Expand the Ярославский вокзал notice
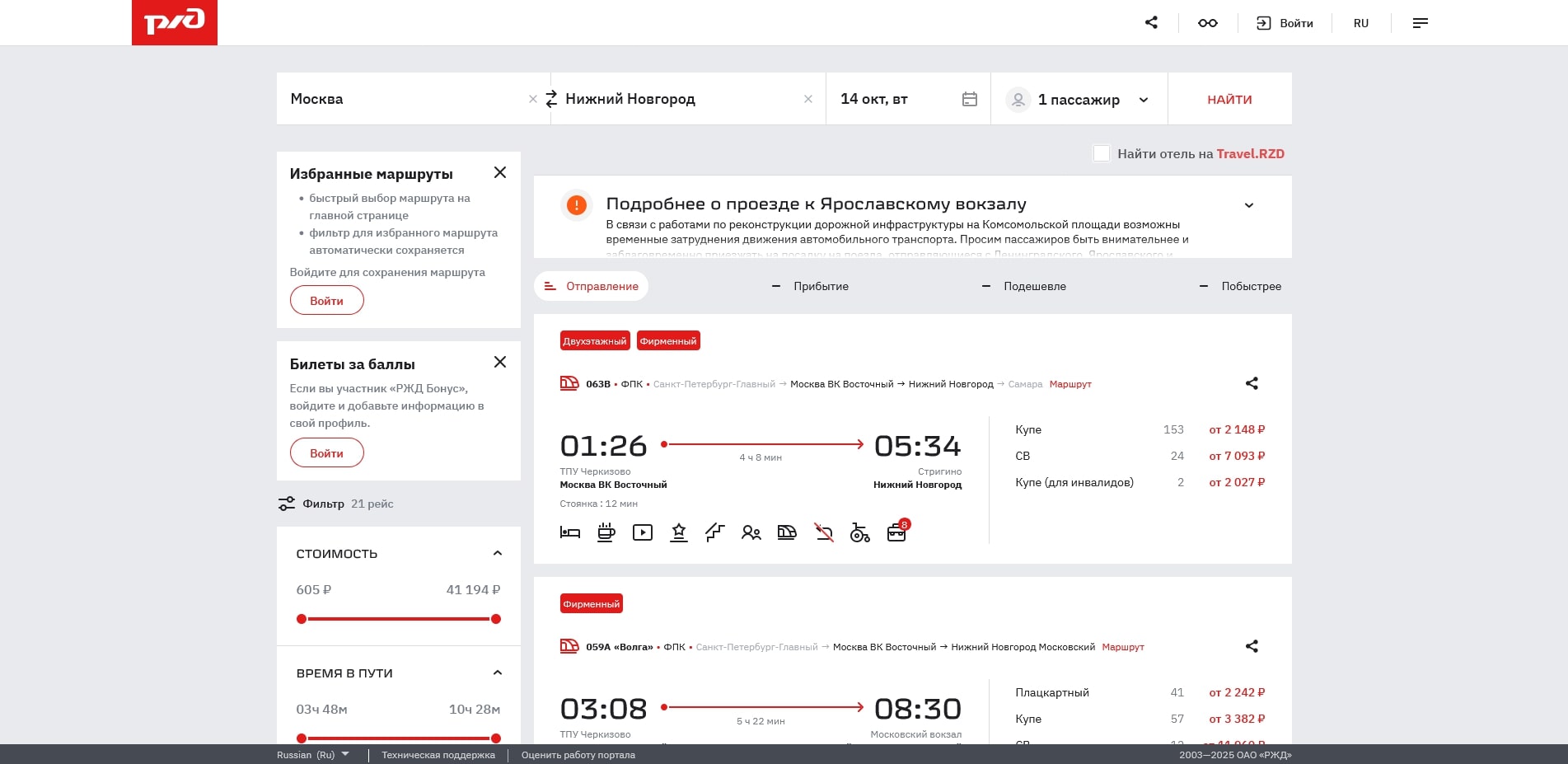The height and width of the screenshot is (764, 1568). (1248, 205)
